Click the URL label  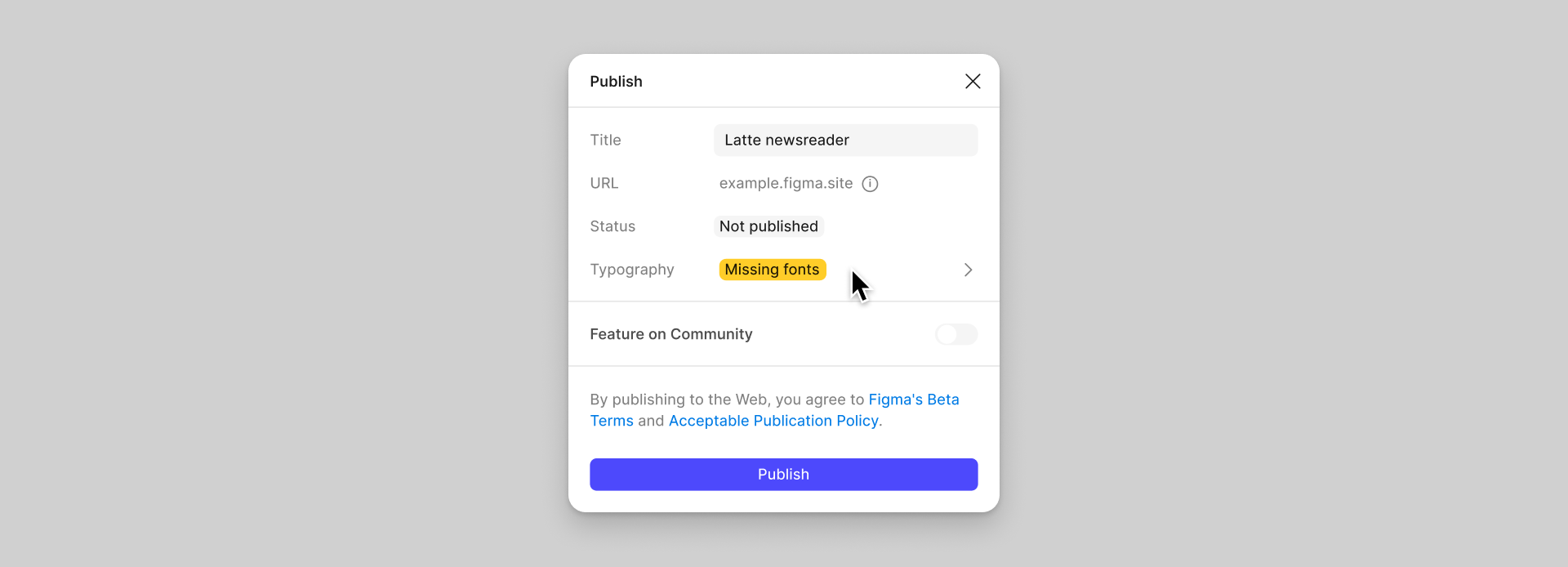pos(604,184)
